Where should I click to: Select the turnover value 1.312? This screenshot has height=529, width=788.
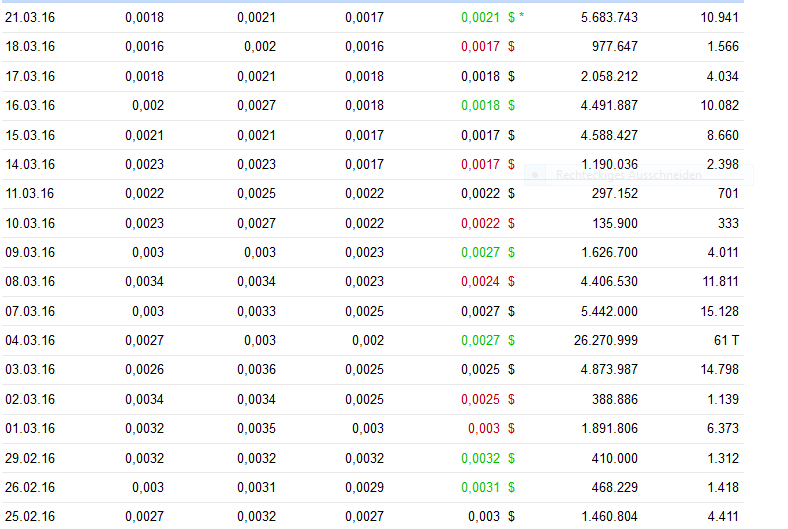click(723, 458)
